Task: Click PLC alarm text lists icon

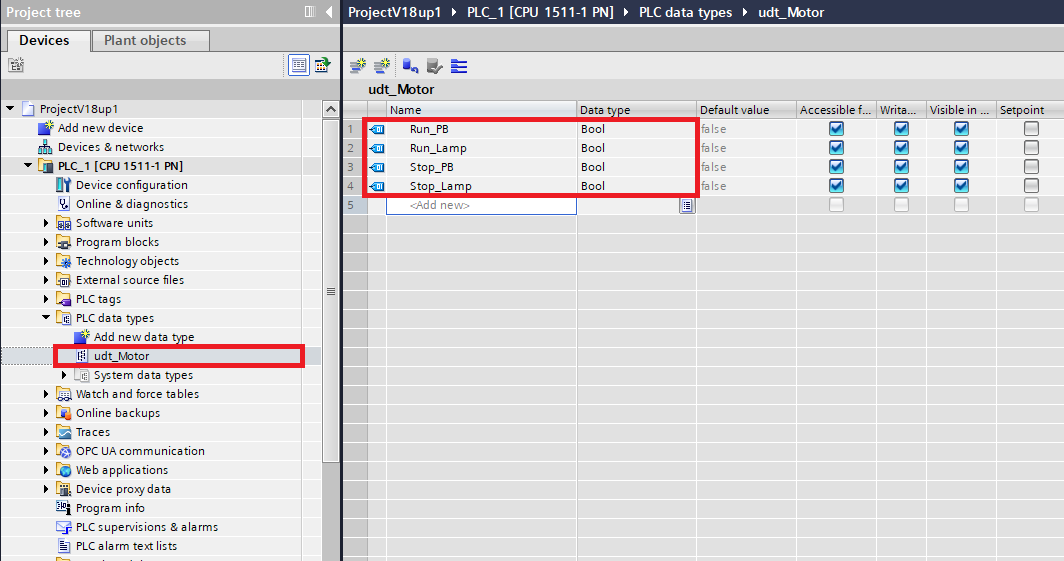Action: [x=64, y=545]
